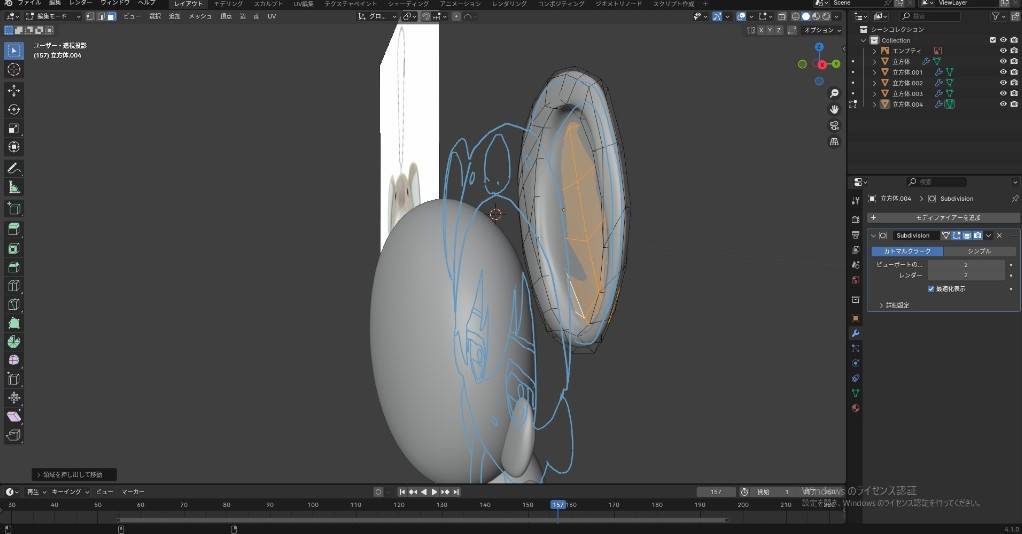Uncheck the 最適化表示 checkbox
The height and width of the screenshot is (534, 1022).
pyautogui.click(x=931, y=288)
